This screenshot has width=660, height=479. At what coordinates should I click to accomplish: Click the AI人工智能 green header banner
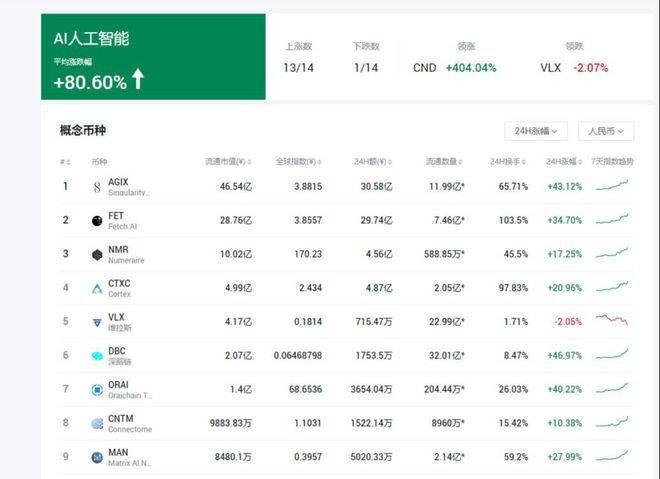pos(153,57)
